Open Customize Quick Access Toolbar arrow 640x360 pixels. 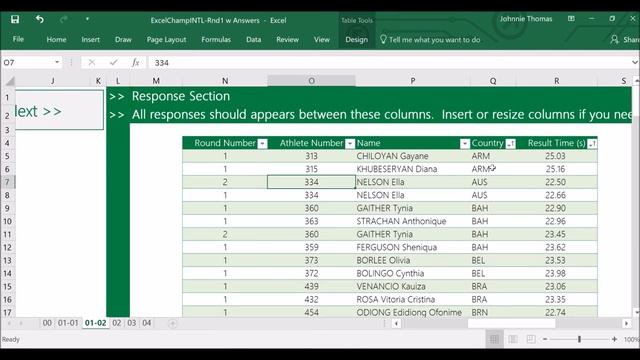(87, 19)
